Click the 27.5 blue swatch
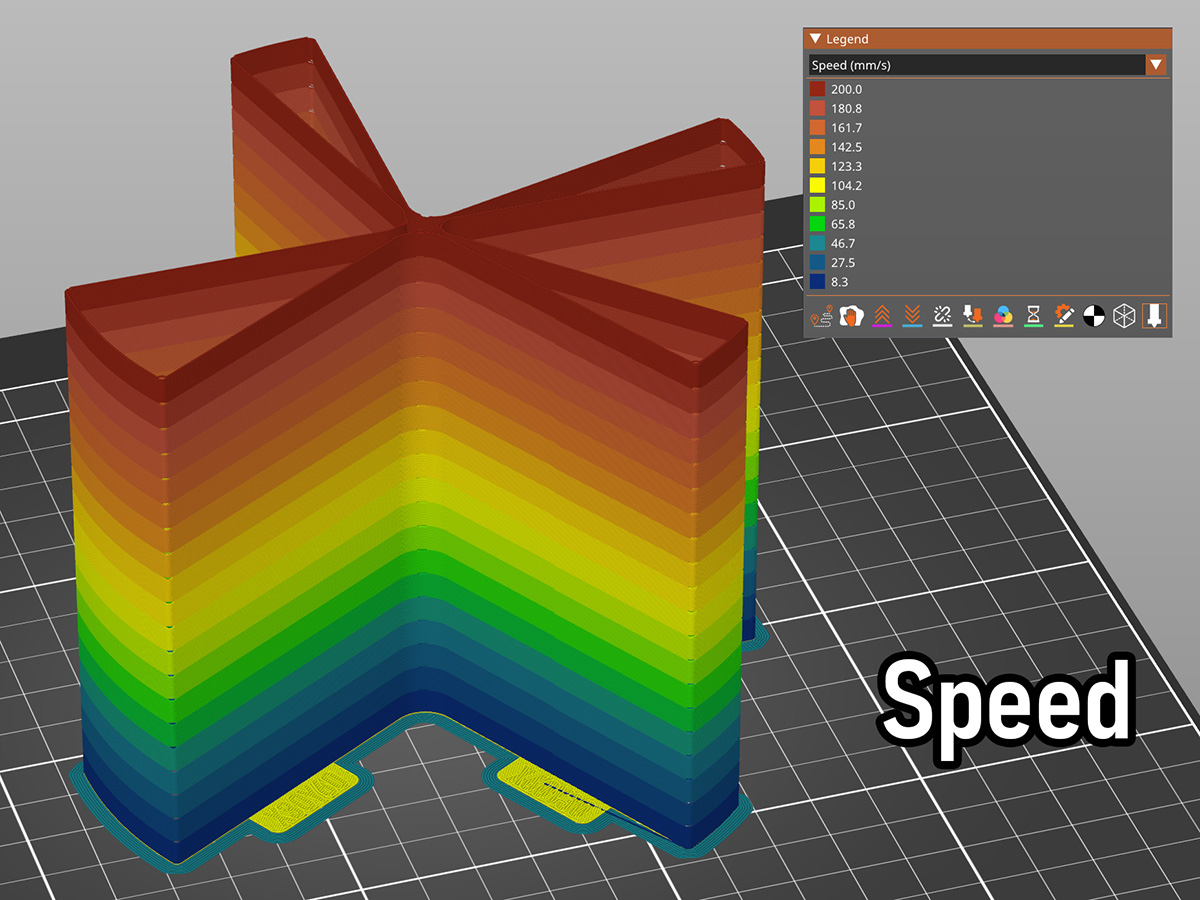 [x=817, y=262]
